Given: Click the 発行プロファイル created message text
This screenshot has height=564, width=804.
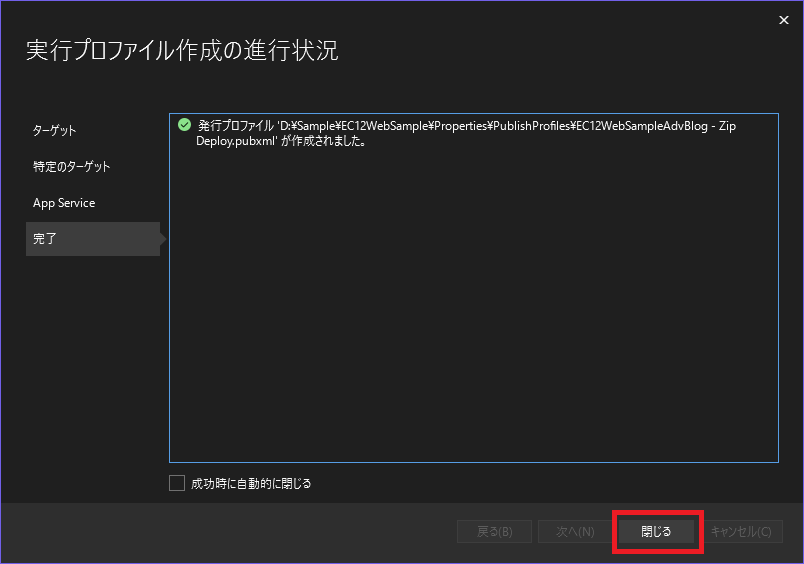Looking at the screenshot, I should 467,133.
